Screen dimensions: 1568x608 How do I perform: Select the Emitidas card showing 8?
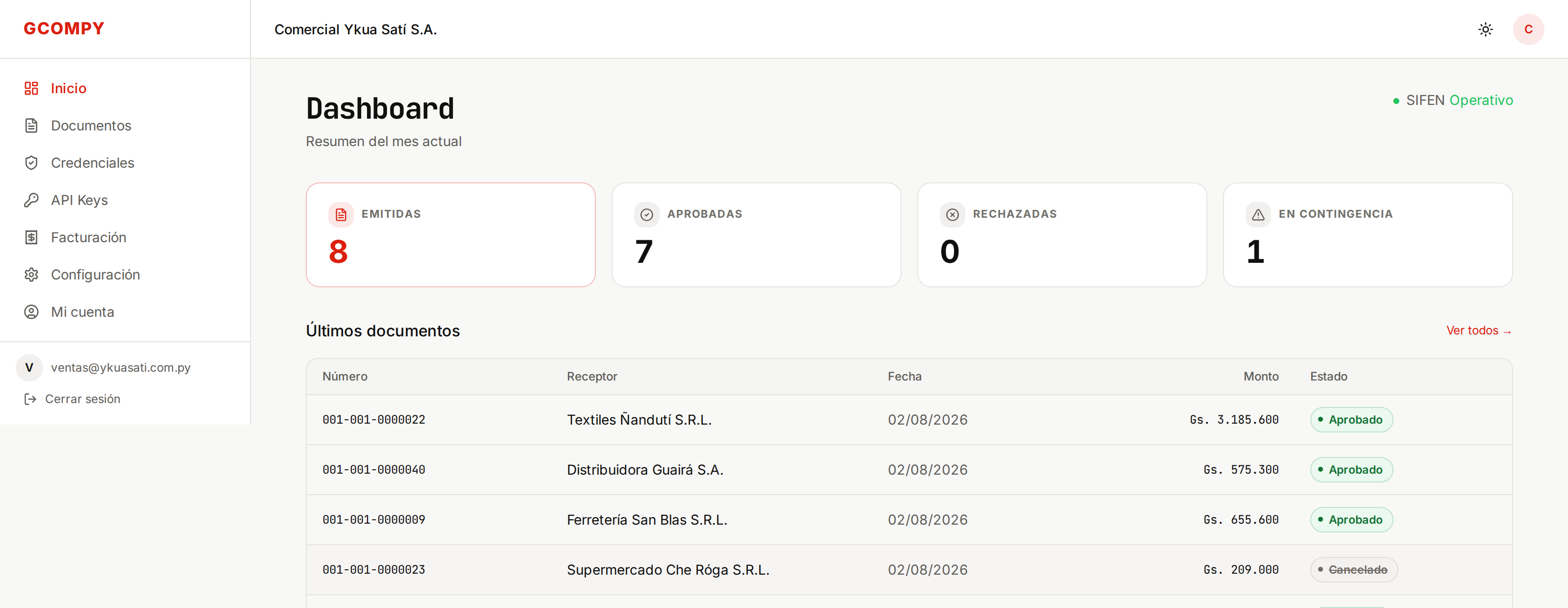point(450,234)
